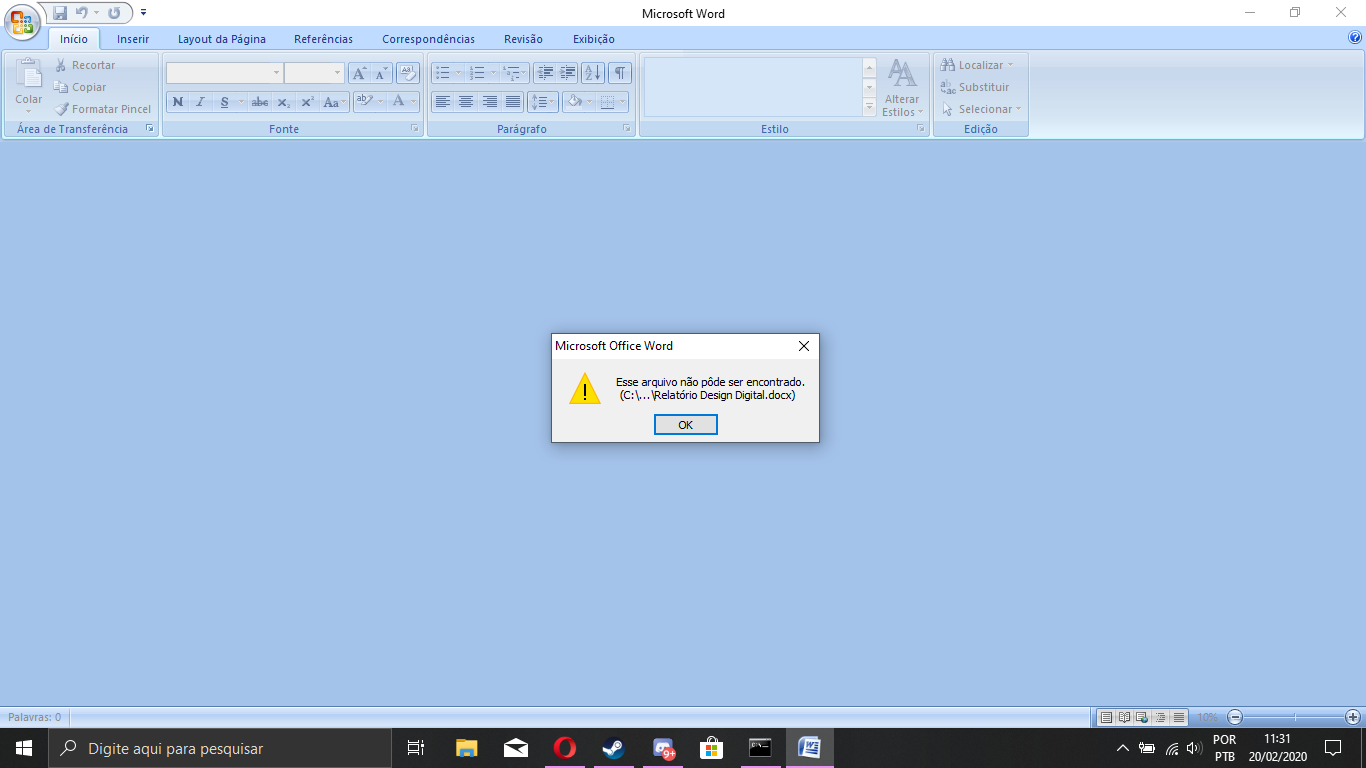Open the Referências tab

pyautogui.click(x=323, y=39)
